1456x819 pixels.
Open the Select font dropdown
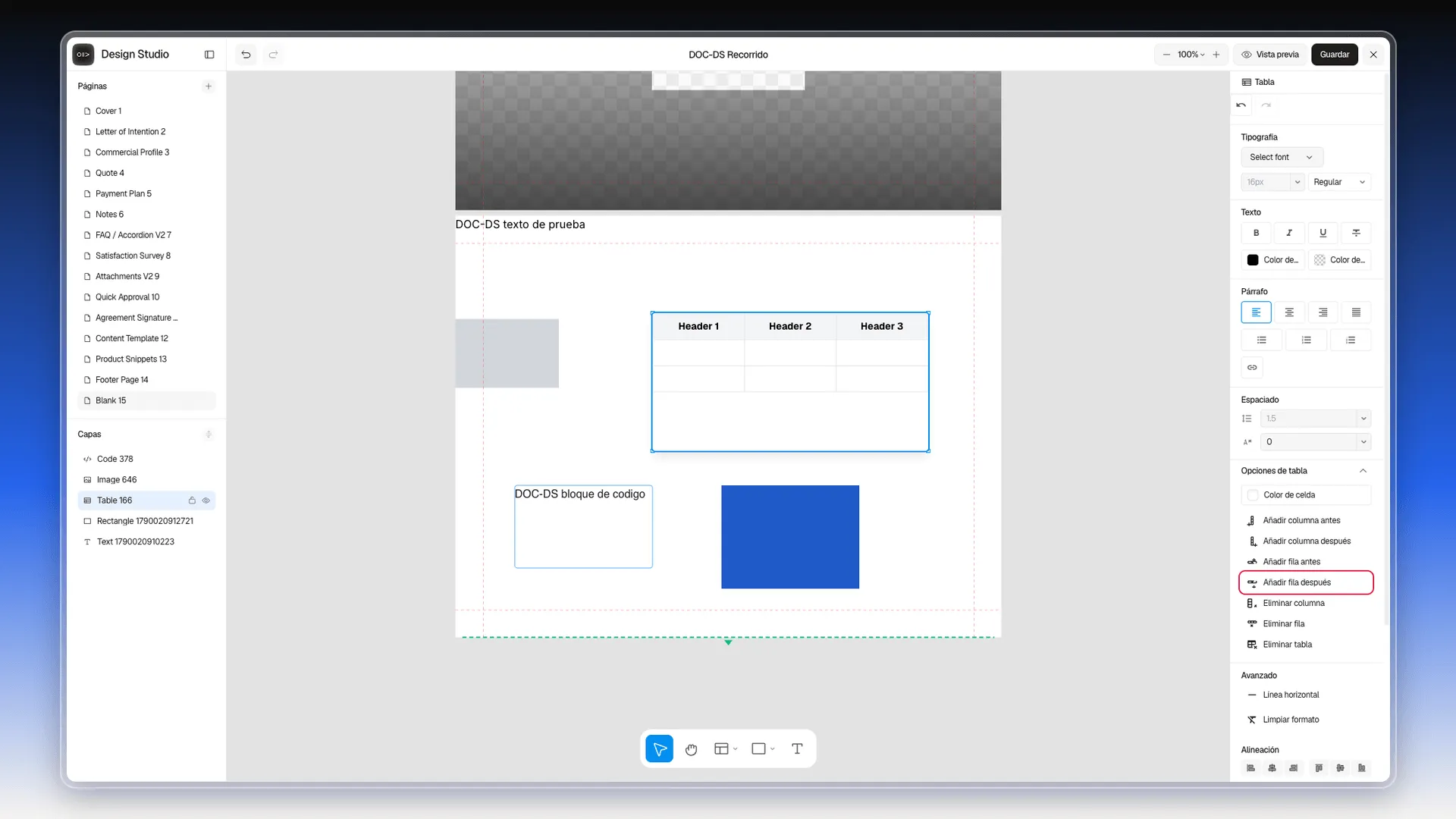[1282, 157]
